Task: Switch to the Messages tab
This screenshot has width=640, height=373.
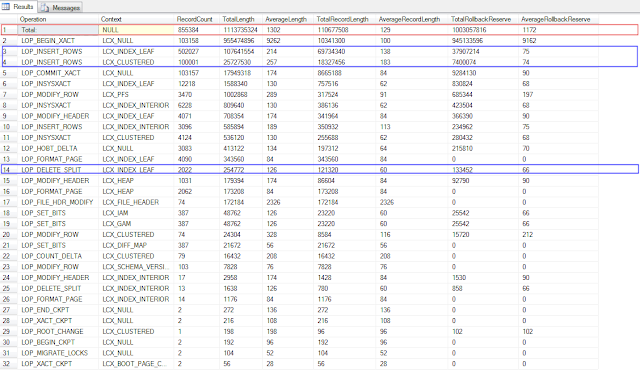Action: pos(61,7)
